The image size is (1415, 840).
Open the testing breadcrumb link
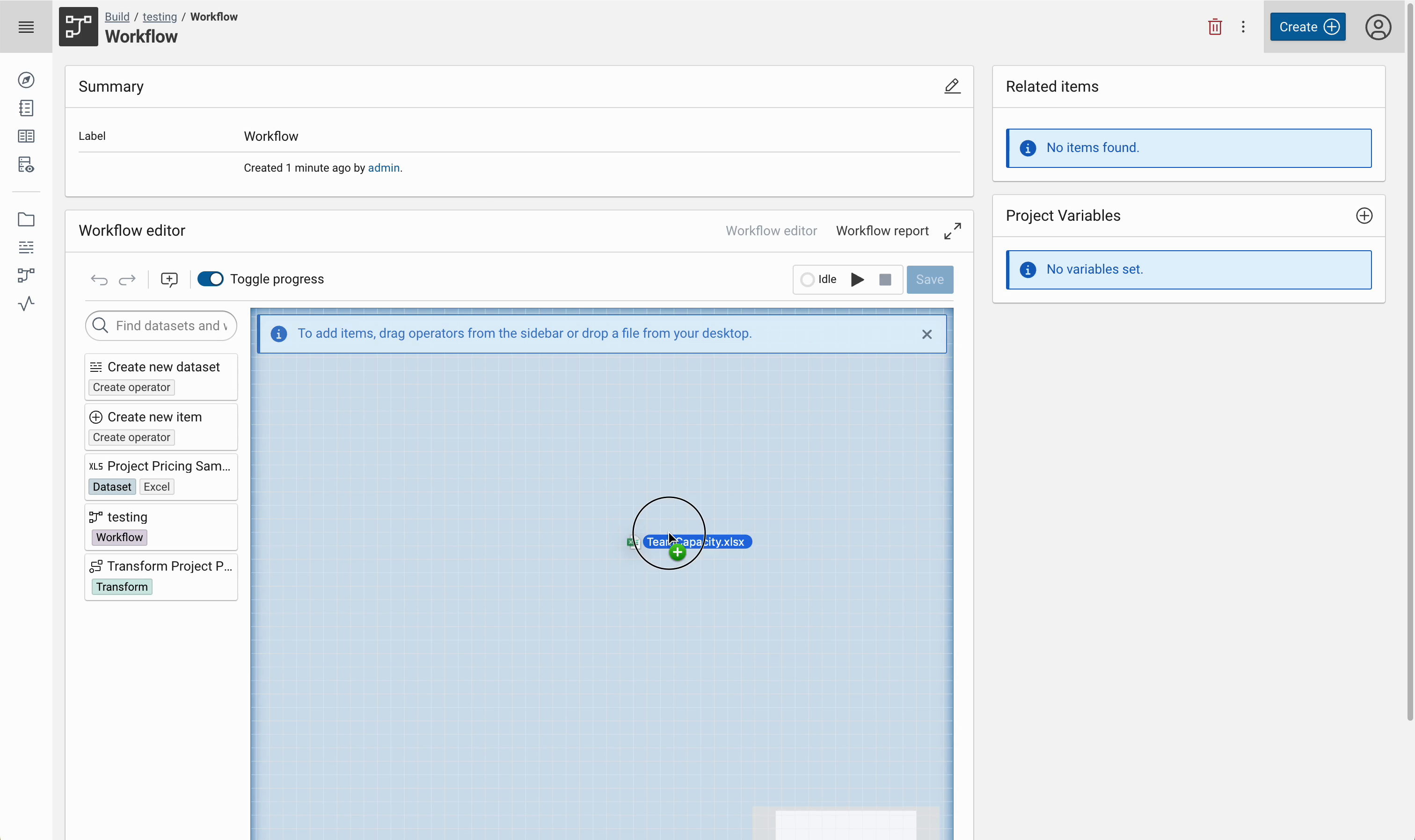(x=160, y=16)
